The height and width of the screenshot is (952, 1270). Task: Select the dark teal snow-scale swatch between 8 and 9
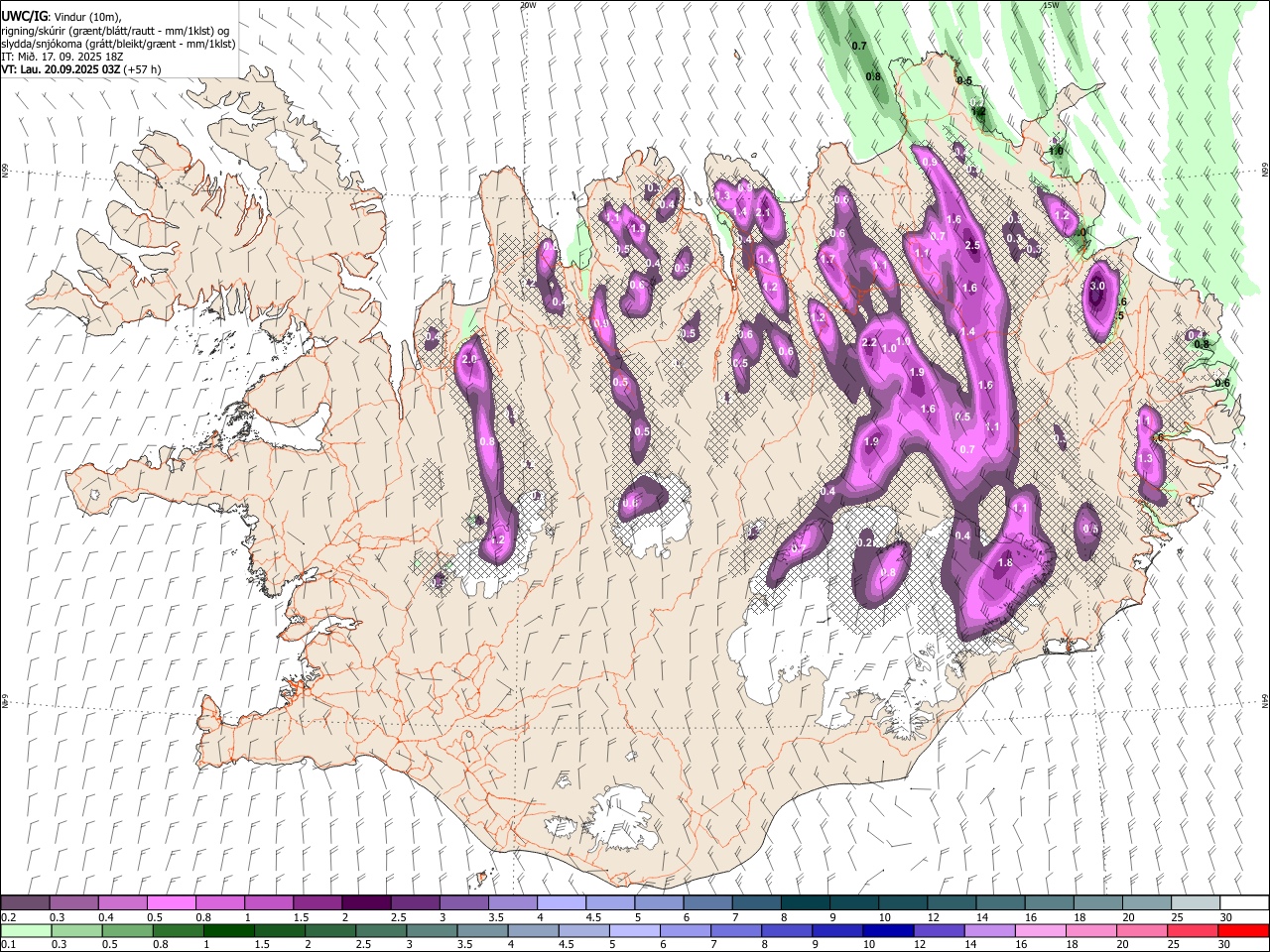pos(806,903)
